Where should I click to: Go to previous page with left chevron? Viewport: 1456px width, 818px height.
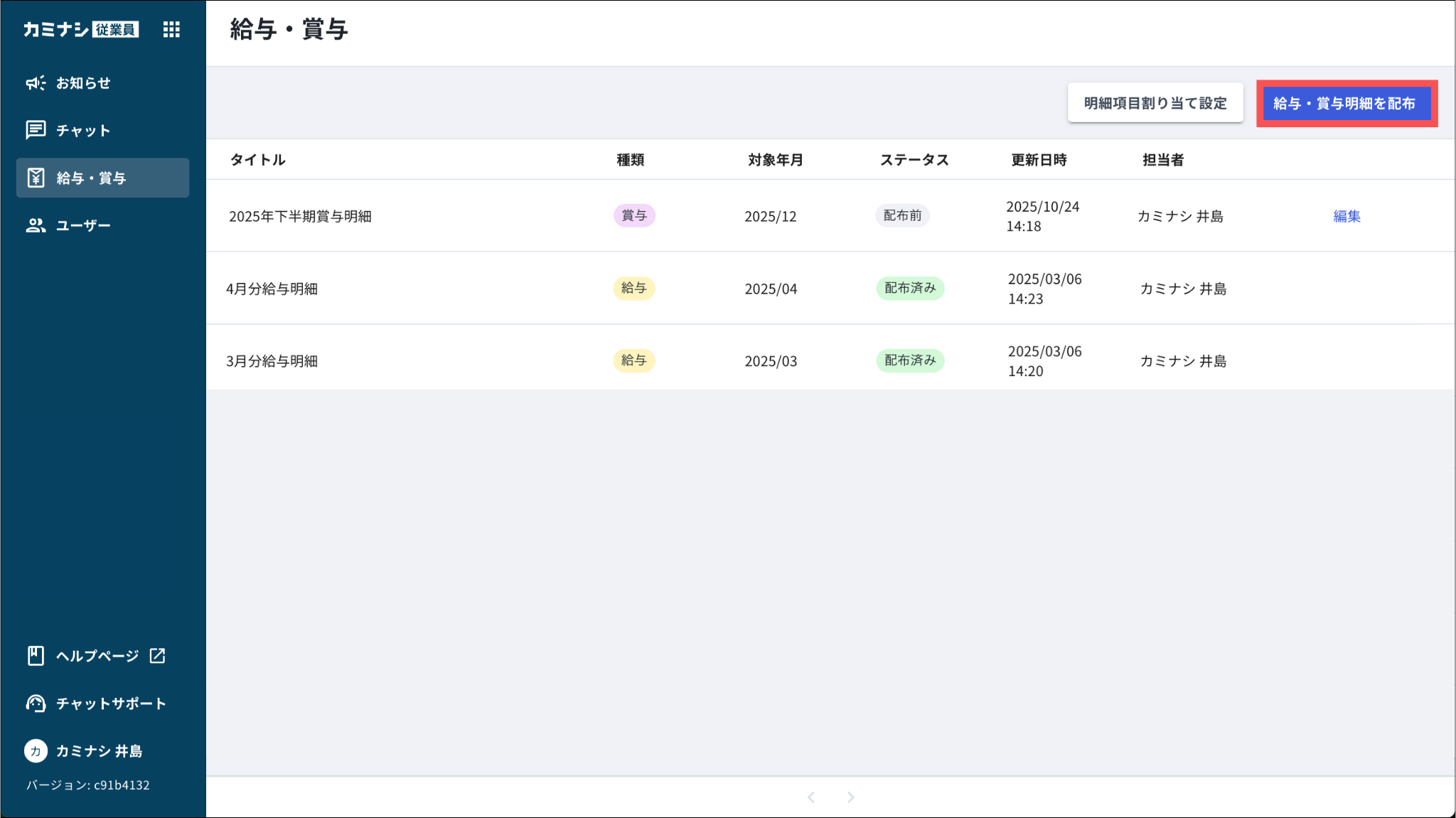(x=811, y=797)
